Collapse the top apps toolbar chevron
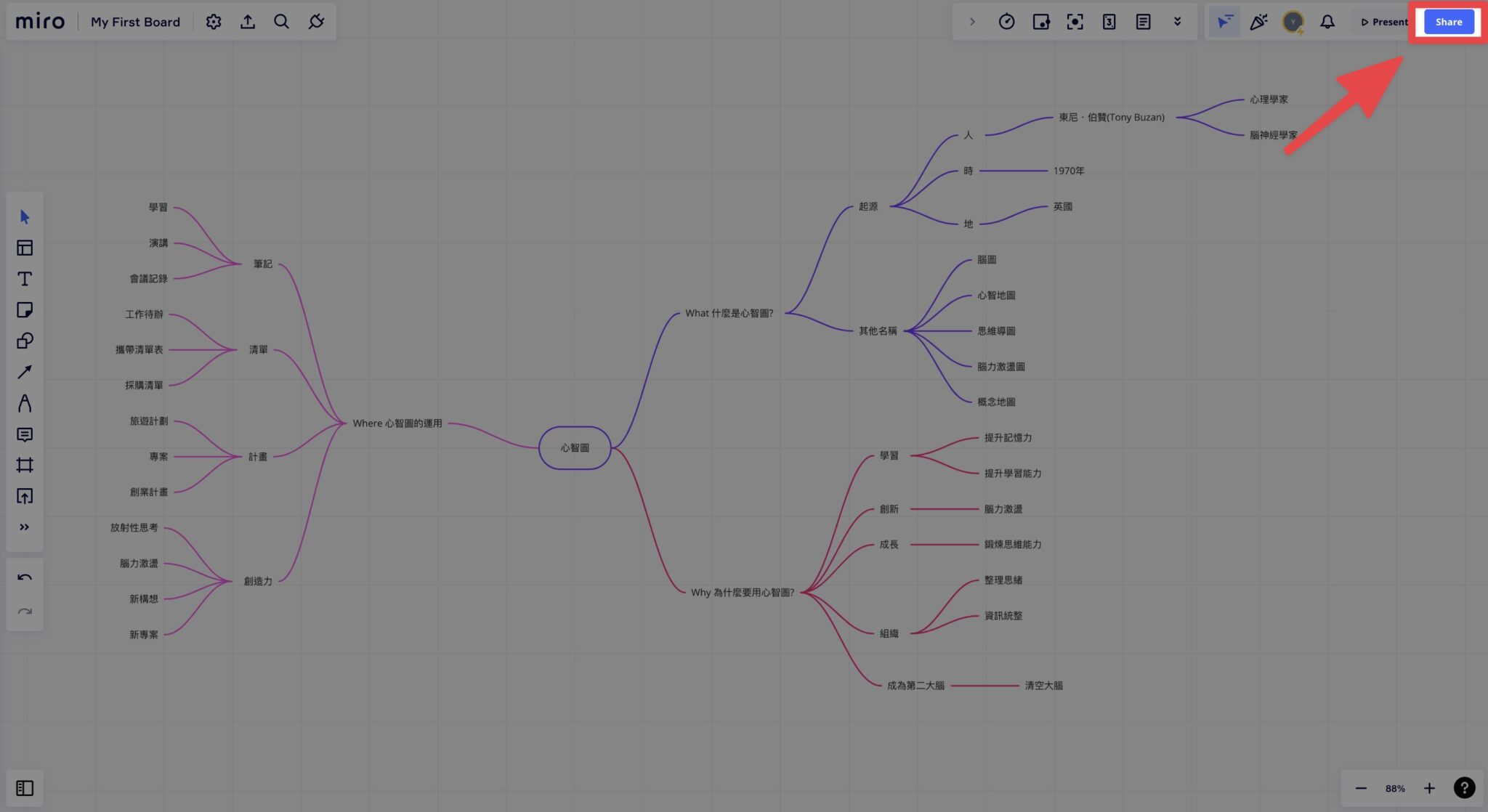Viewport: 1488px width, 812px height. (972, 22)
